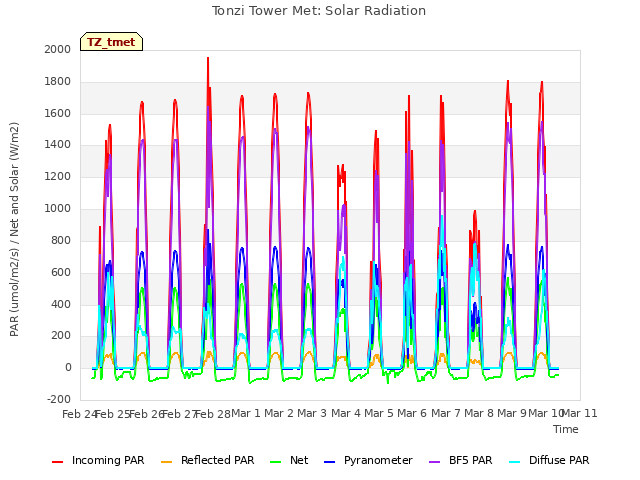Image resolution: width=640 pixels, height=480 pixels.
Task: Click the x-axis title 'Time'
Action: pos(566,429)
